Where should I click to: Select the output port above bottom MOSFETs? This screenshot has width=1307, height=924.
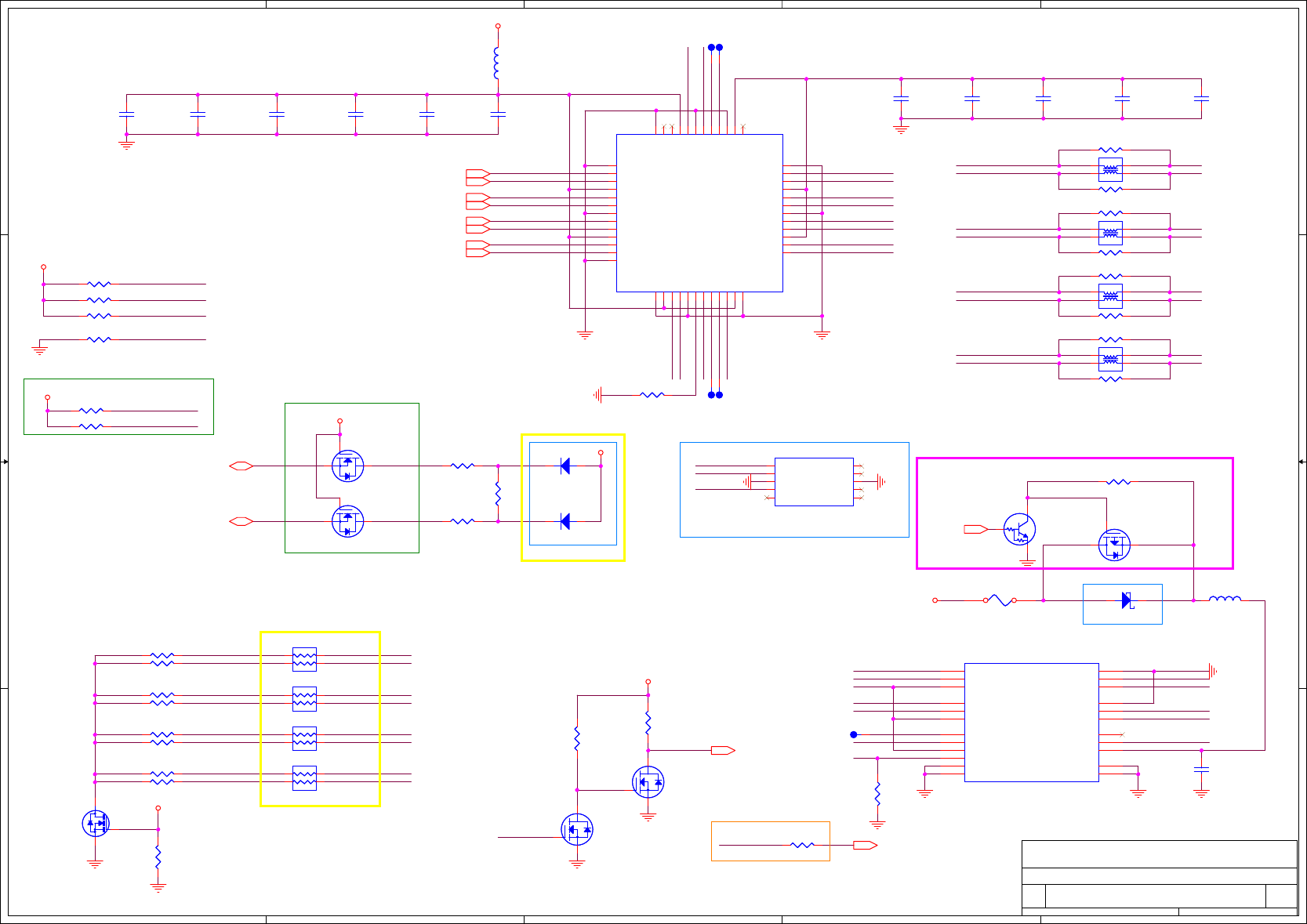click(x=723, y=750)
